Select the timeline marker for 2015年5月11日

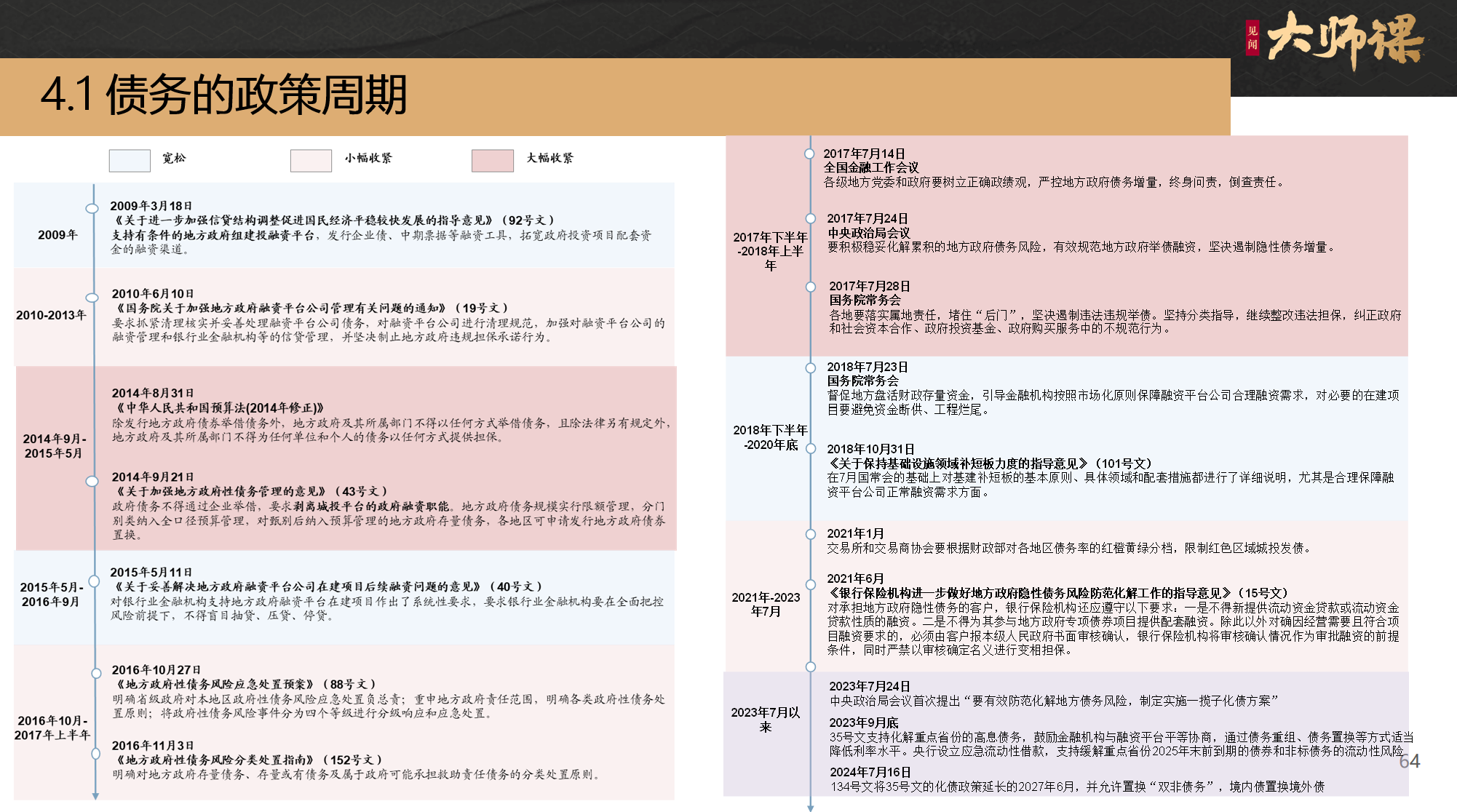94,581
